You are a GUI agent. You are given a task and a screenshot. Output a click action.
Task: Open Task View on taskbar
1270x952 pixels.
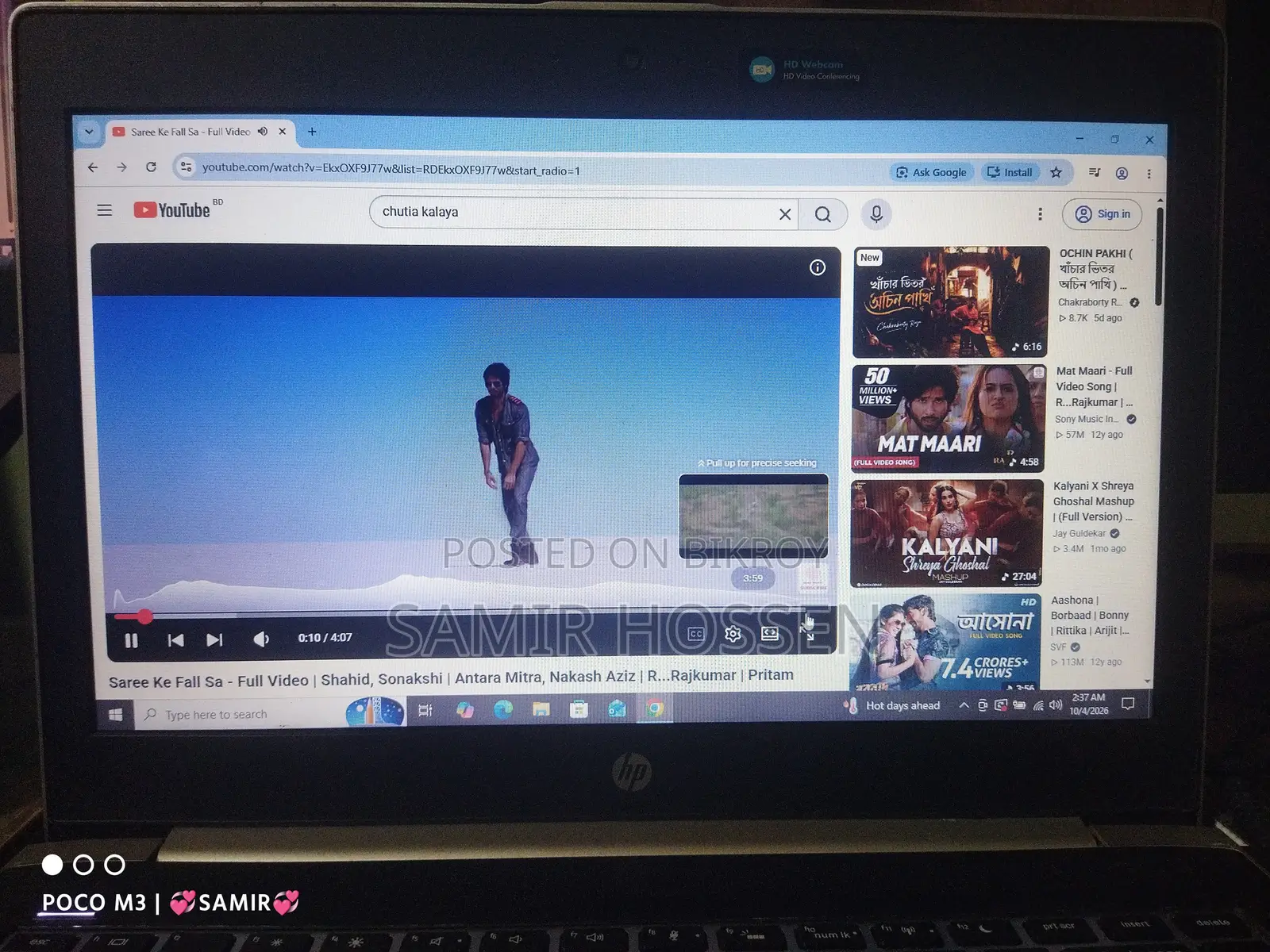pos(425,710)
